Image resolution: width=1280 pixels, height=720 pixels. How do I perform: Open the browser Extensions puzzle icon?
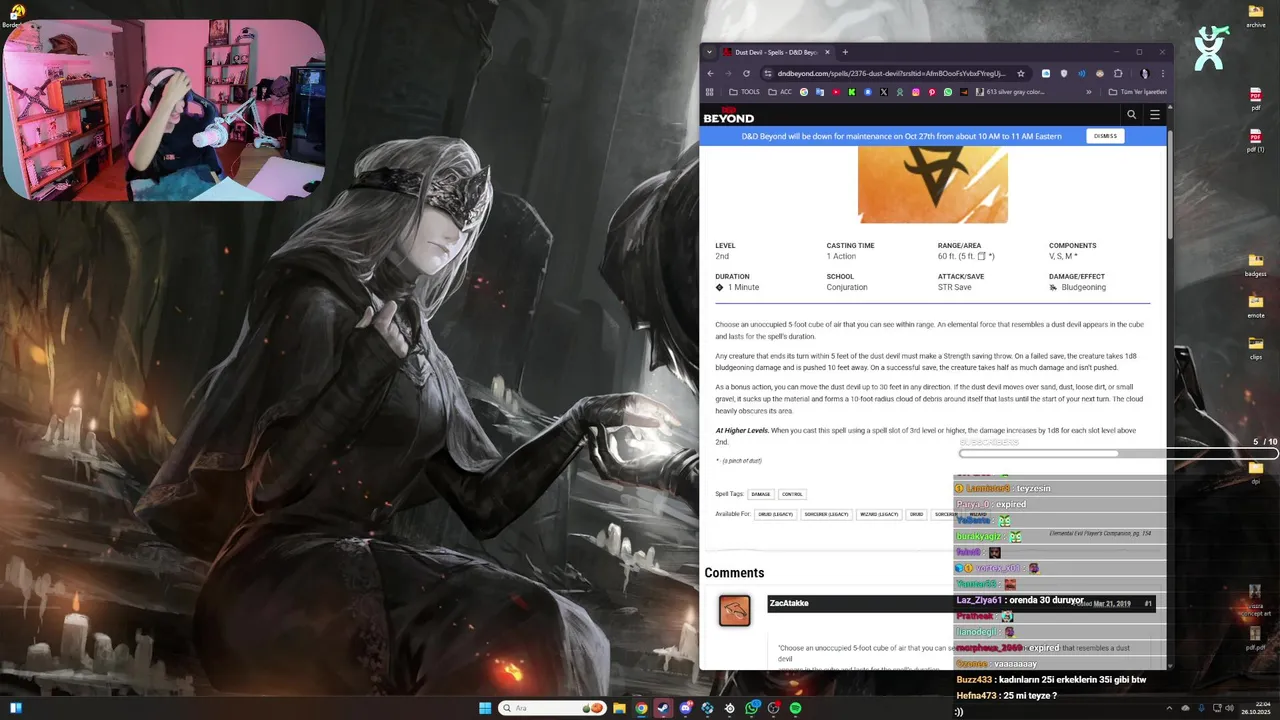coord(1119,73)
